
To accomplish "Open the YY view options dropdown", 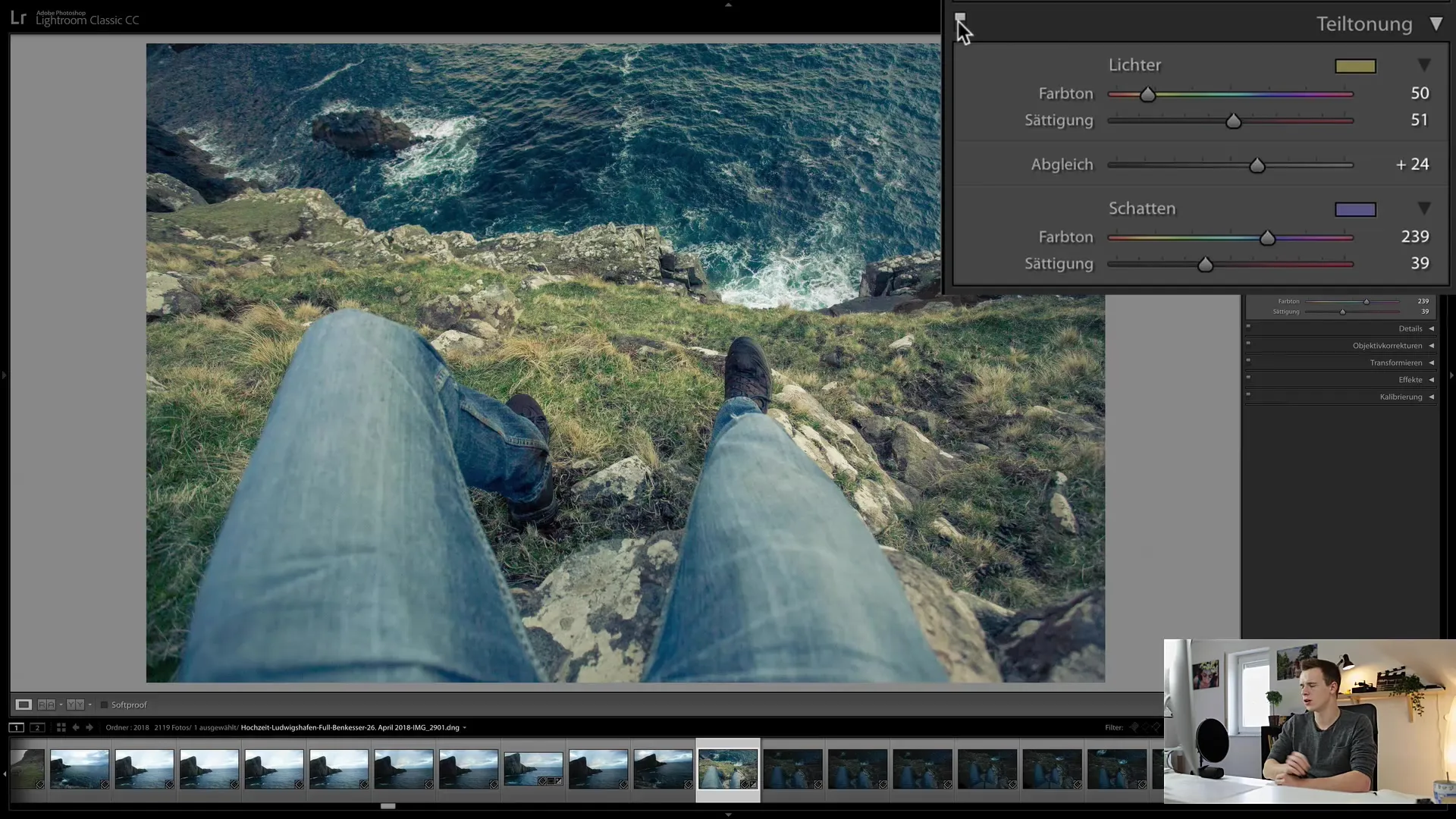I will pos(89,704).
